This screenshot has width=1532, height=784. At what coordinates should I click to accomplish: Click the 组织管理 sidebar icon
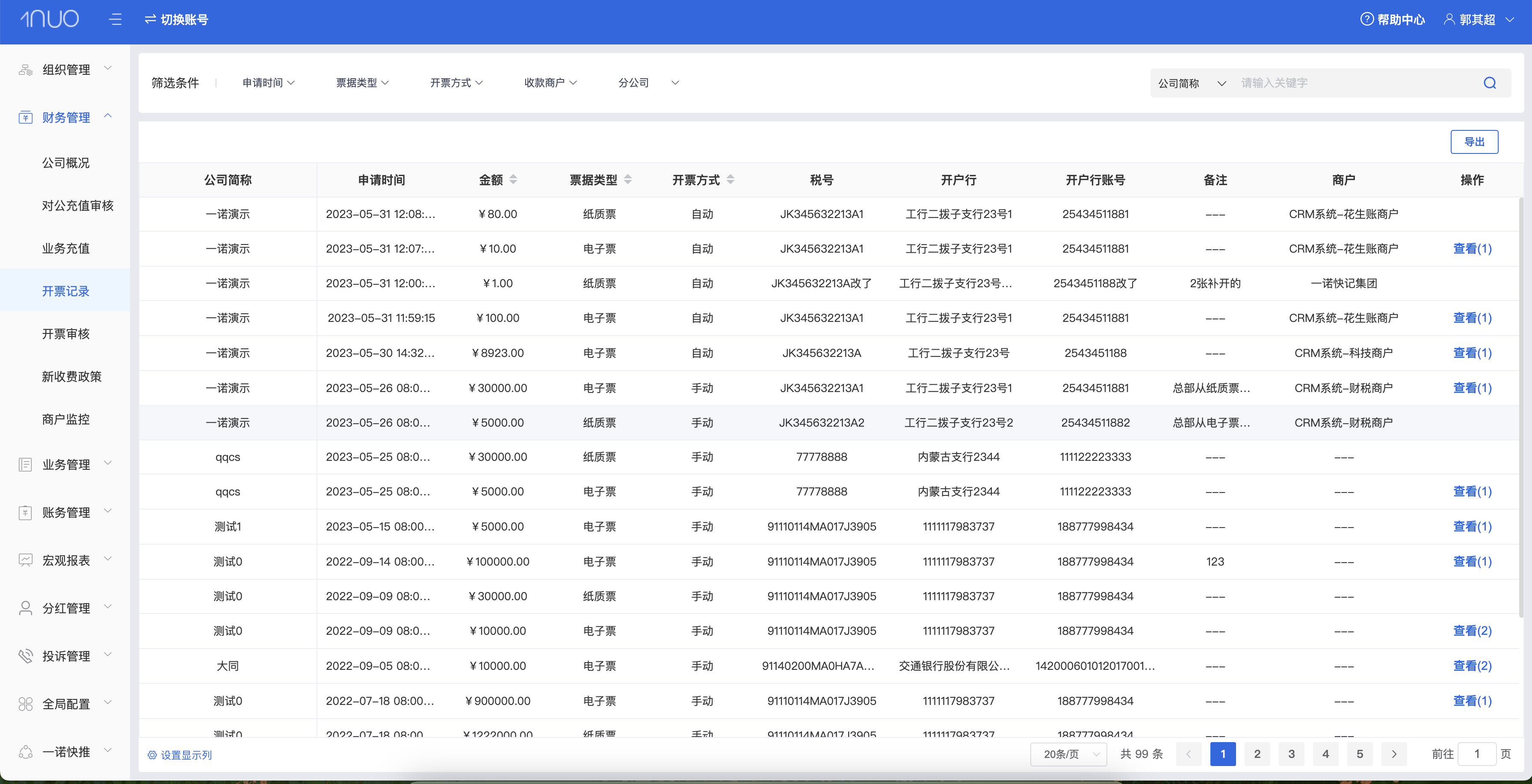tap(25, 70)
